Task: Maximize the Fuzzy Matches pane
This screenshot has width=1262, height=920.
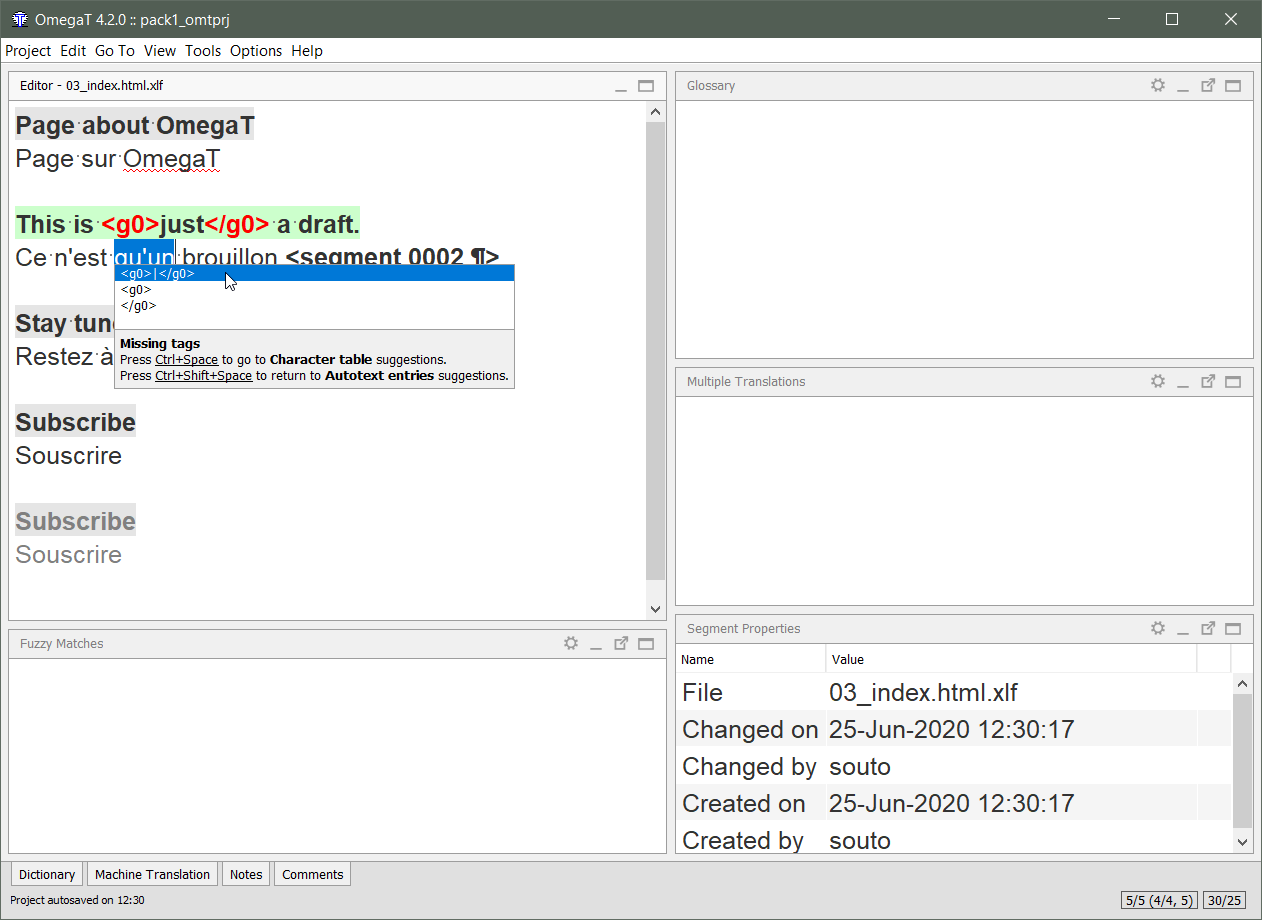Action: point(646,643)
